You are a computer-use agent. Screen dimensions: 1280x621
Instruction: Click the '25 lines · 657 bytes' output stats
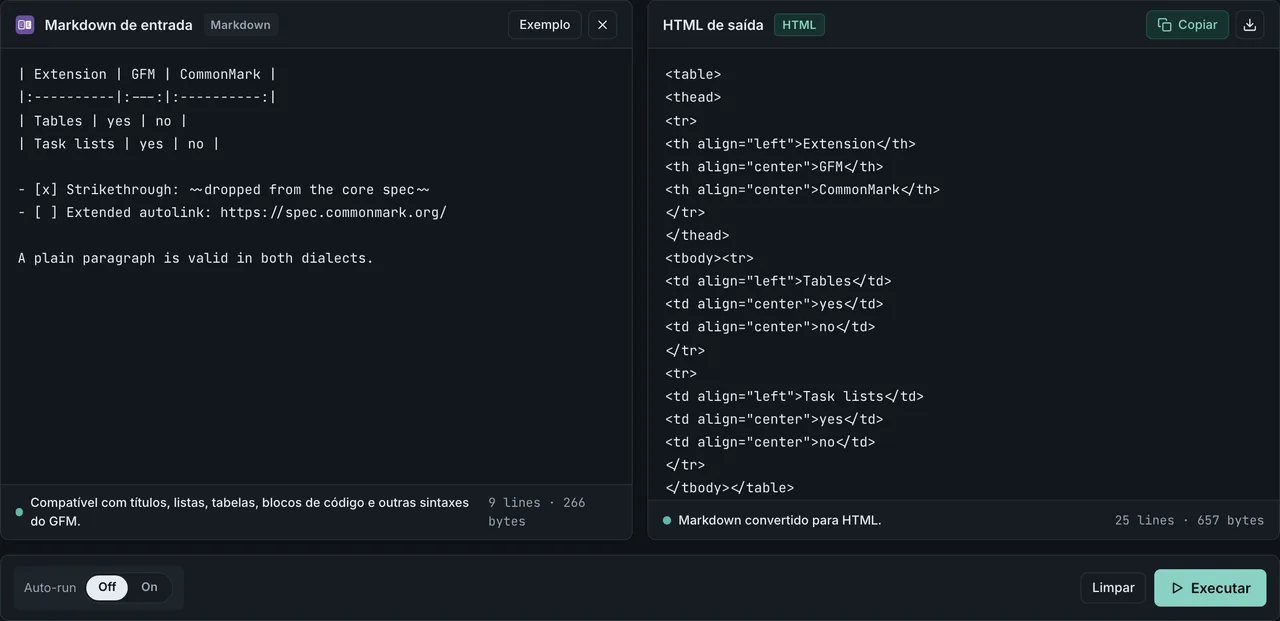pos(1189,520)
